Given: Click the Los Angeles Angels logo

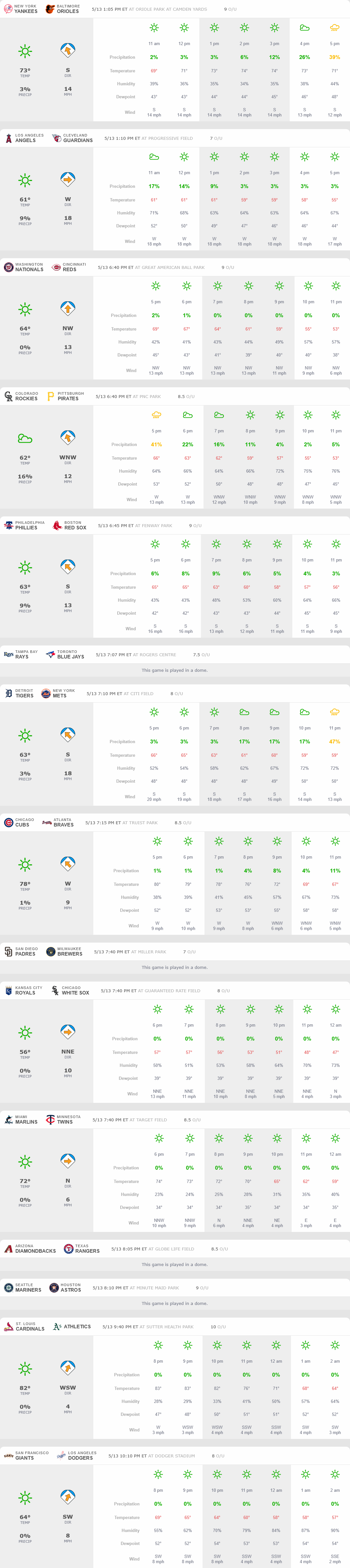Looking at the screenshot, I should pos(8,138).
